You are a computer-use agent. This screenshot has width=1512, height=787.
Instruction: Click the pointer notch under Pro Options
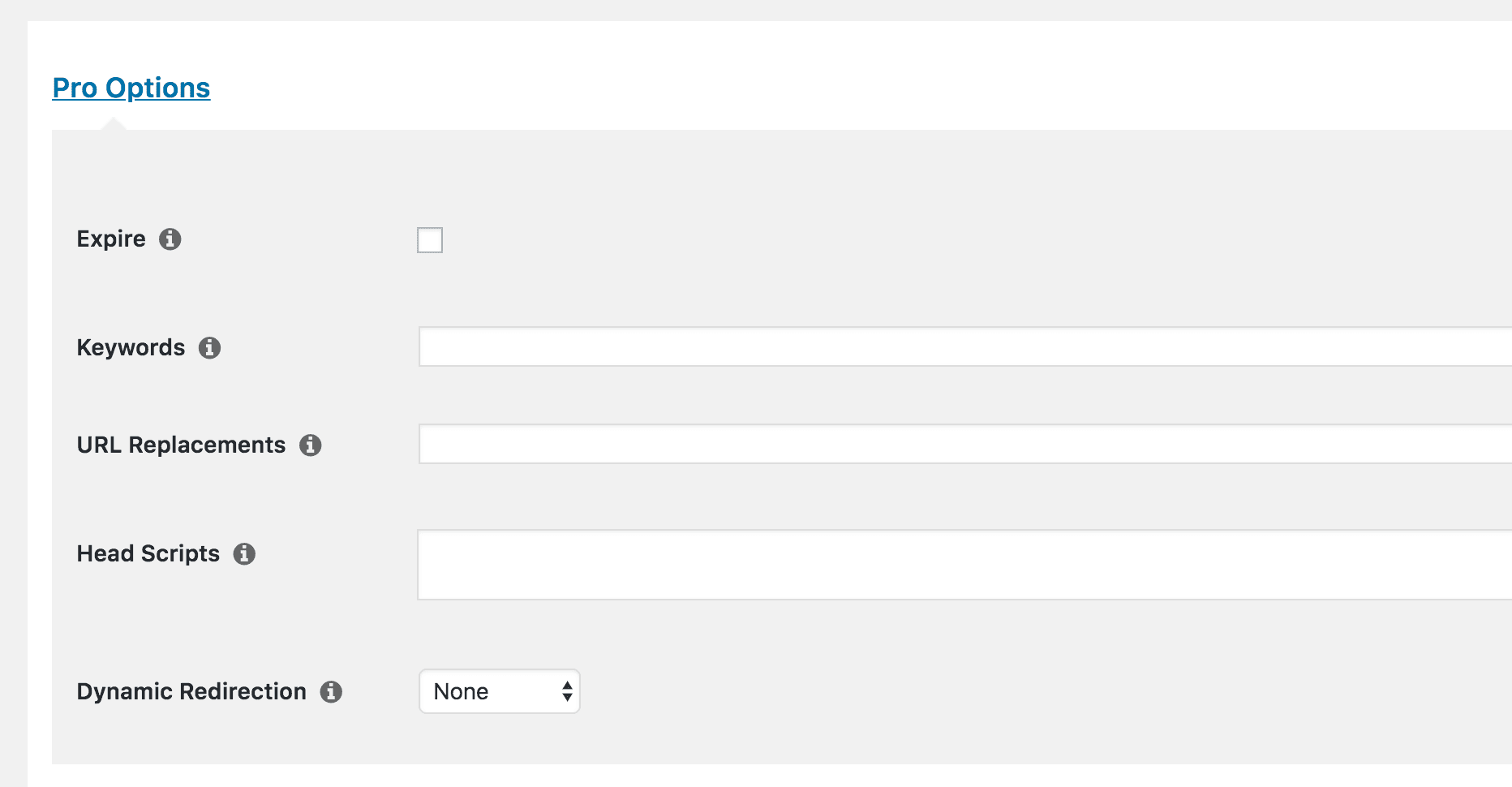click(114, 123)
